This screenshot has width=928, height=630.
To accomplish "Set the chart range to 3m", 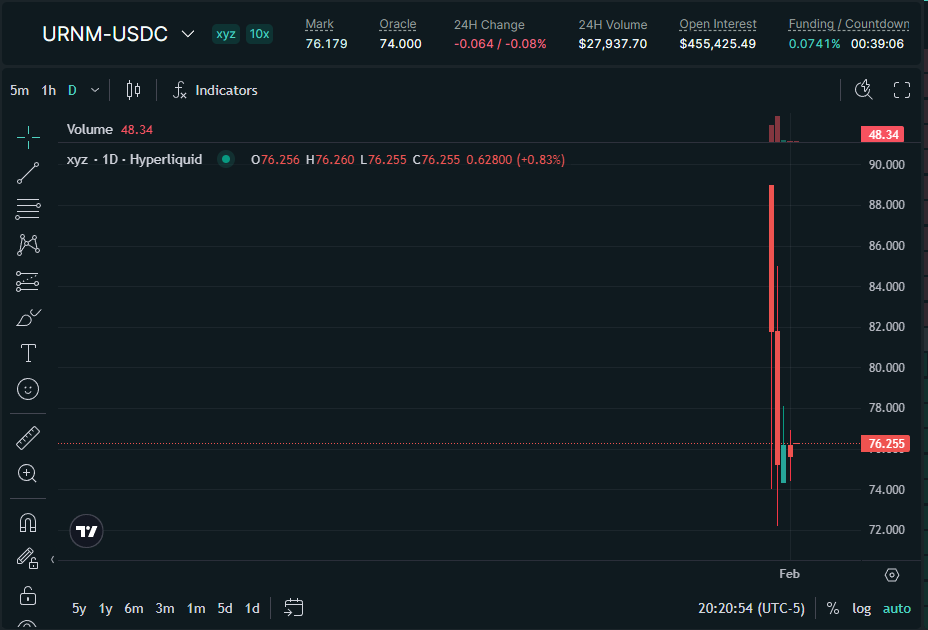I will pyautogui.click(x=165, y=608).
